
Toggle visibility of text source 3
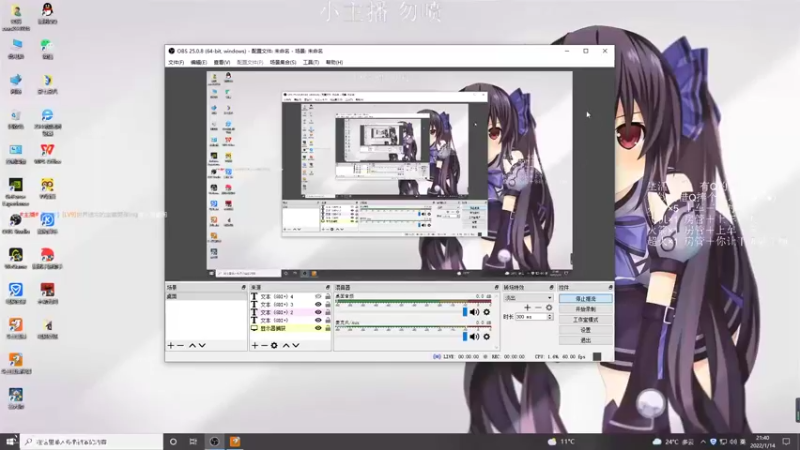pos(318,305)
